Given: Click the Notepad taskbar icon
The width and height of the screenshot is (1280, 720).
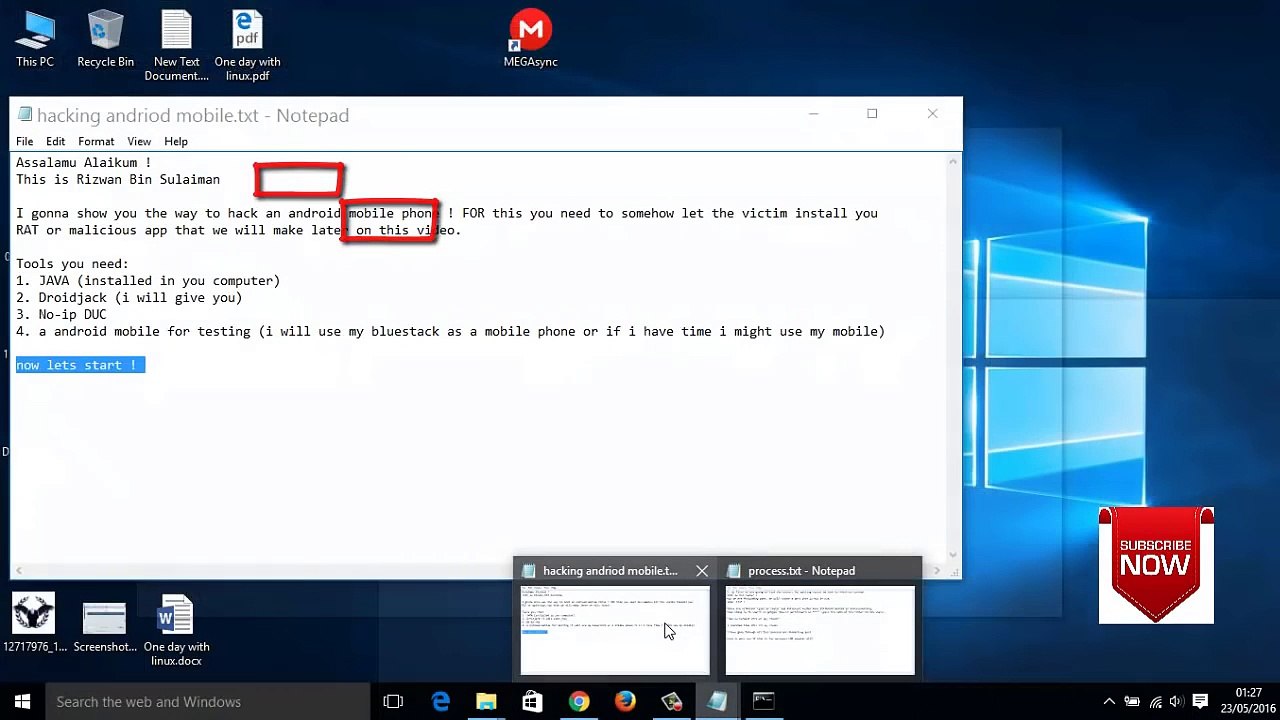Looking at the screenshot, I should (717, 702).
